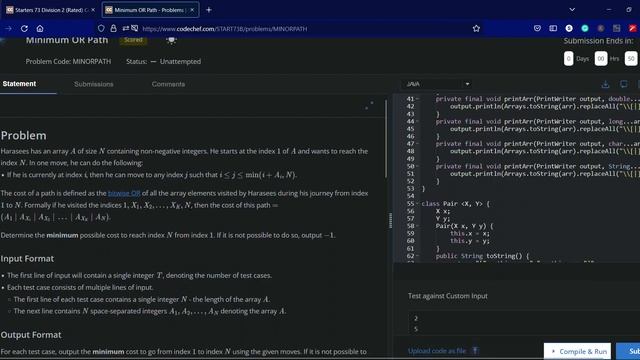Viewport: 640px width, 360px height.
Task: Click the Submission Ends In label
Action: click(x=599, y=41)
